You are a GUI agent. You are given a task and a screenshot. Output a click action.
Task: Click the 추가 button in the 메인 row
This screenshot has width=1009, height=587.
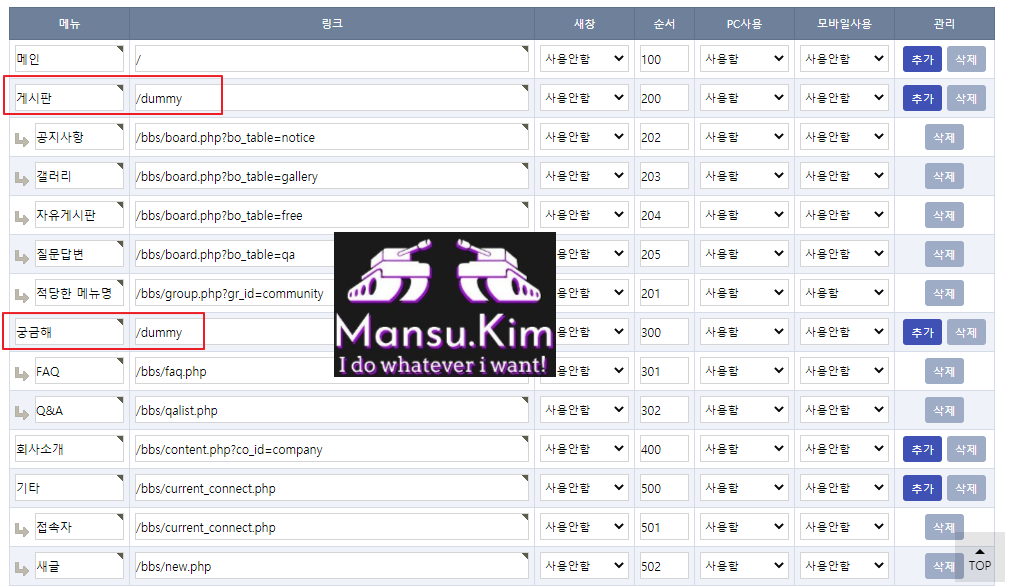tap(922, 59)
